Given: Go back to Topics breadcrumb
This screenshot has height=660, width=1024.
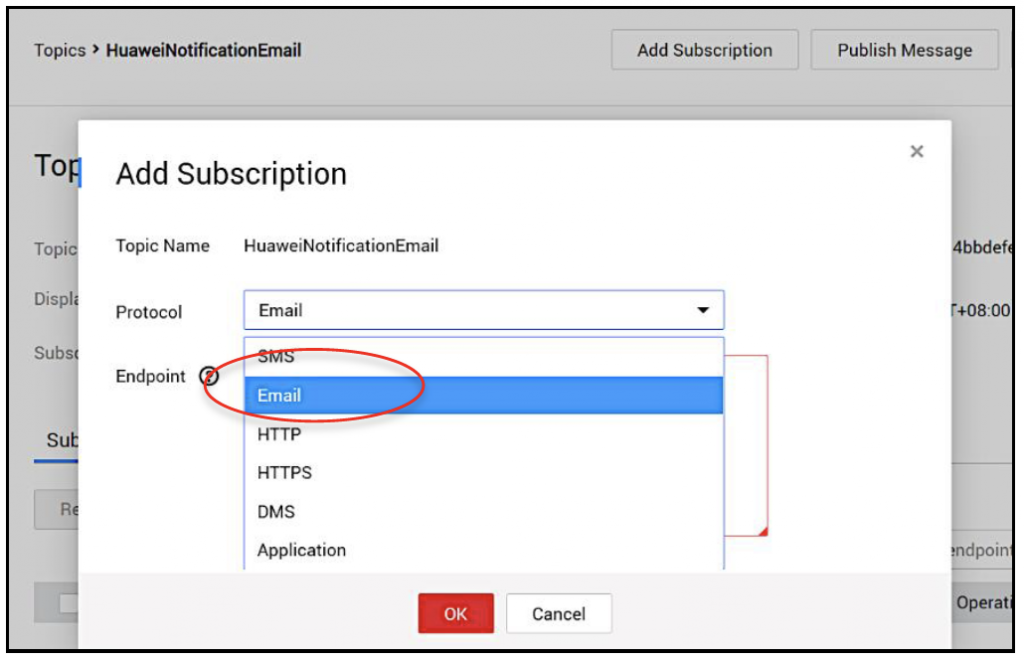Looking at the screenshot, I should [x=59, y=50].
